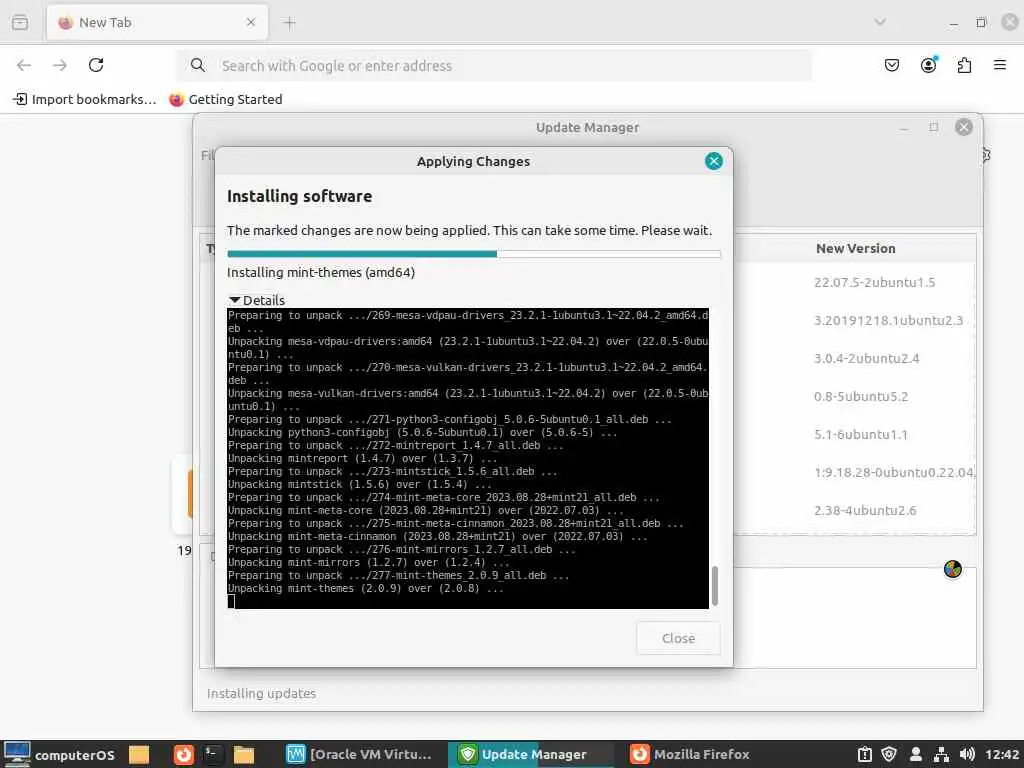
Task: Switch to Update Manager taskbar entry
Action: click(x=530, y=754)
